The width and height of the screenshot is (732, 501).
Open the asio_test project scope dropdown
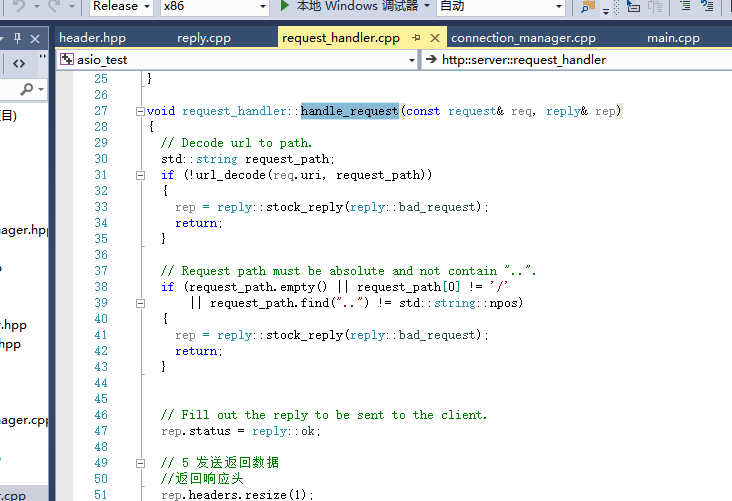pyautogui.click(x=237, y=60)
